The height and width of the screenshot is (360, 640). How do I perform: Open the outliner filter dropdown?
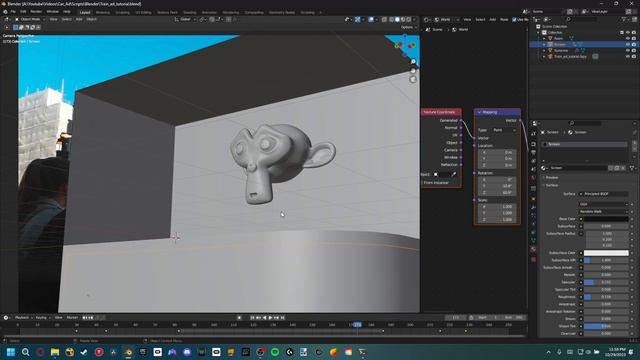click(625, 19)
